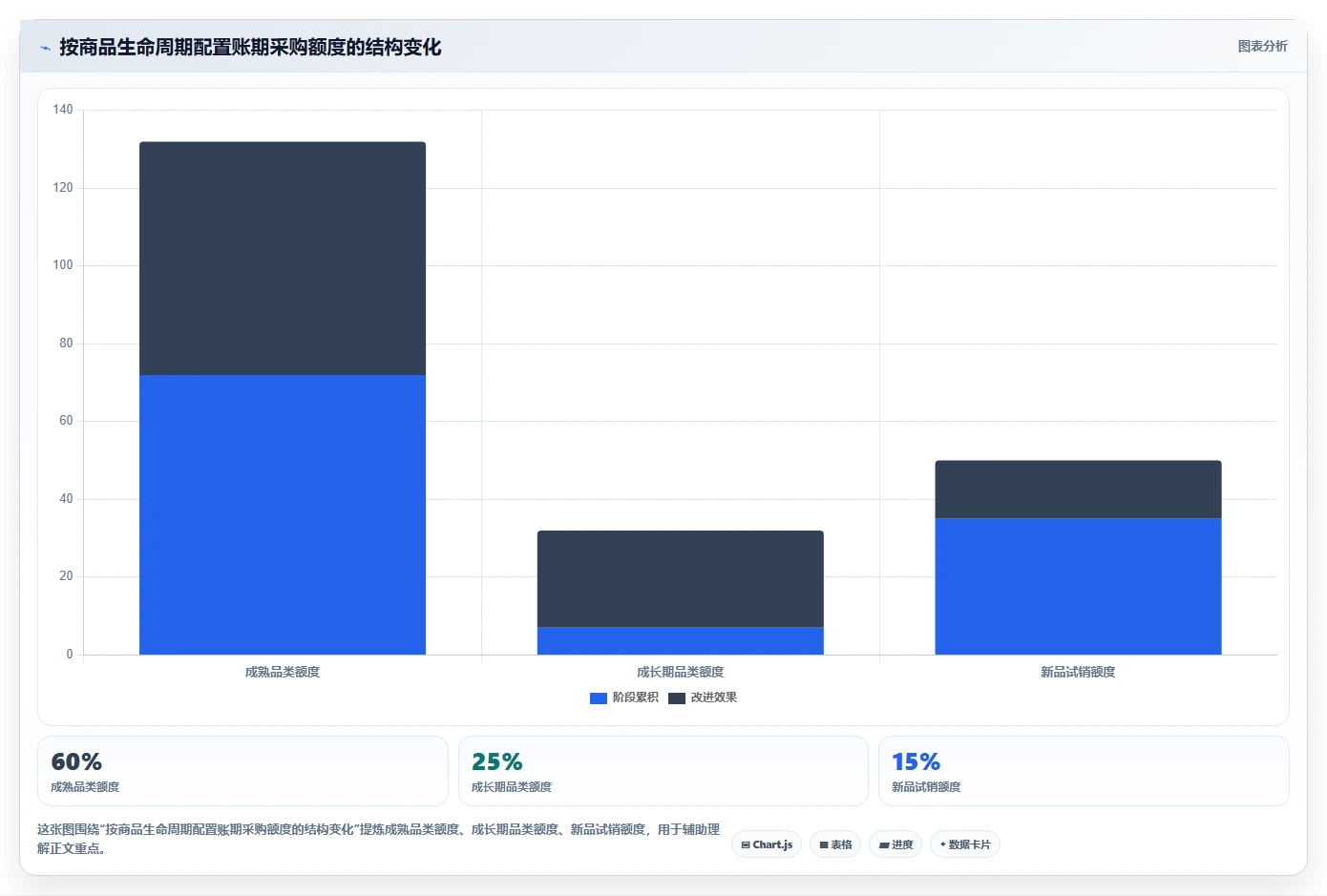Screen dimensions: 1327x896
Task: Toggle the 阶段累积 legend item
Action: click(x=624, y=698)
